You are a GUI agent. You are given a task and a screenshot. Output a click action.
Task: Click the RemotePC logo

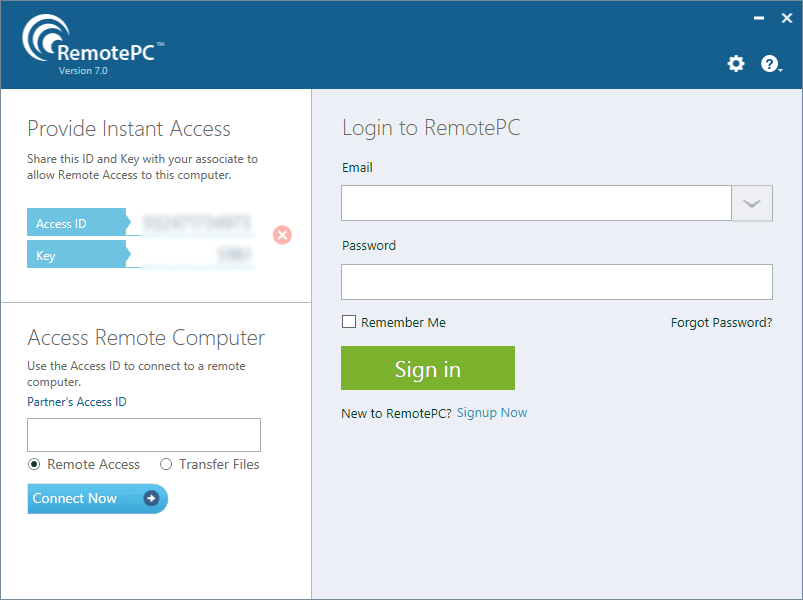(x=93, y=40)
